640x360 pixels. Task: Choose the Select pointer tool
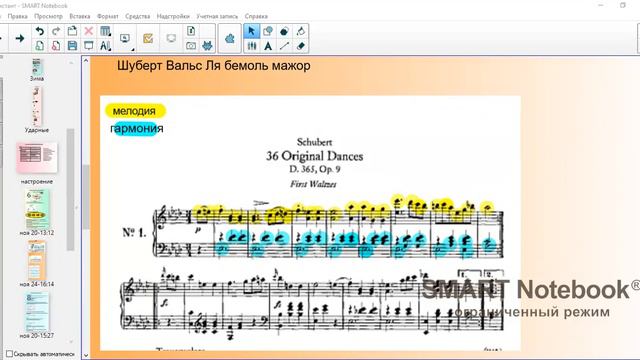click(x=251, y=31)
